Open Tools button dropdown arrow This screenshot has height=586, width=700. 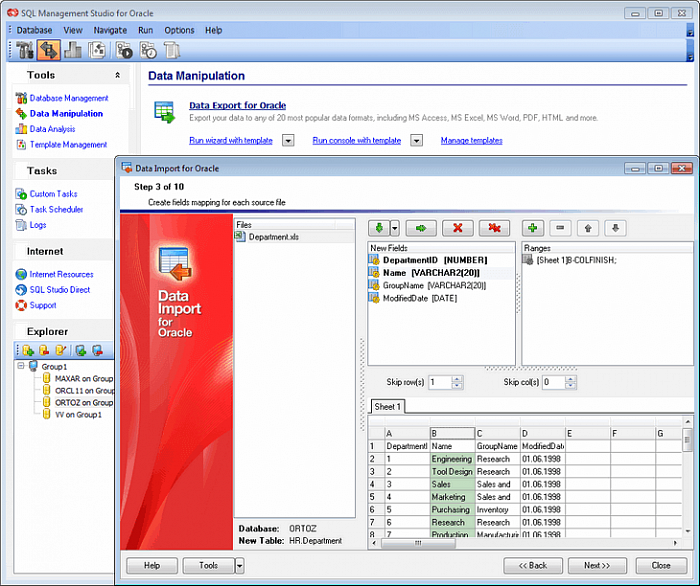point(240,565)
